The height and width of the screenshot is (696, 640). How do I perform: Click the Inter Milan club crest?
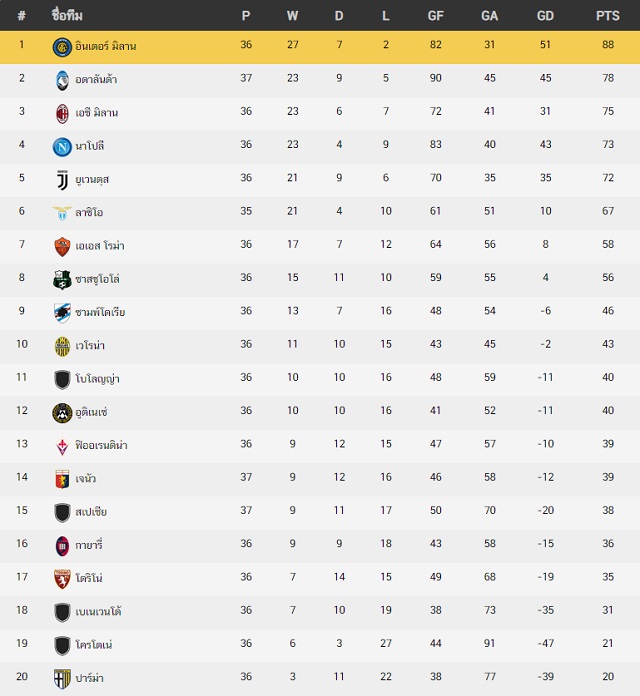(62, 47)
